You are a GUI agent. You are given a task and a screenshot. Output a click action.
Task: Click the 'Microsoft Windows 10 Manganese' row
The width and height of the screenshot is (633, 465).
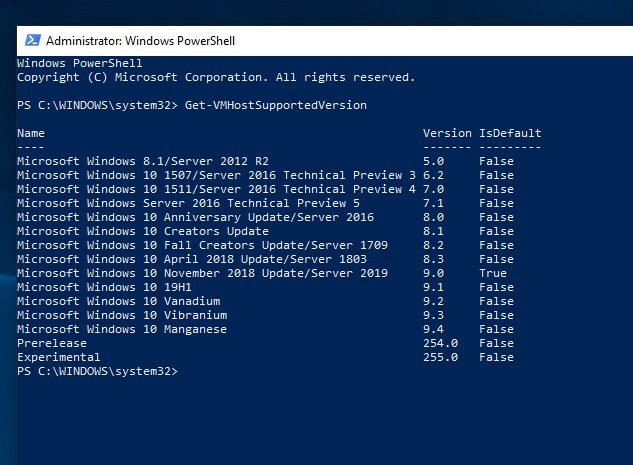coord(122,329)
